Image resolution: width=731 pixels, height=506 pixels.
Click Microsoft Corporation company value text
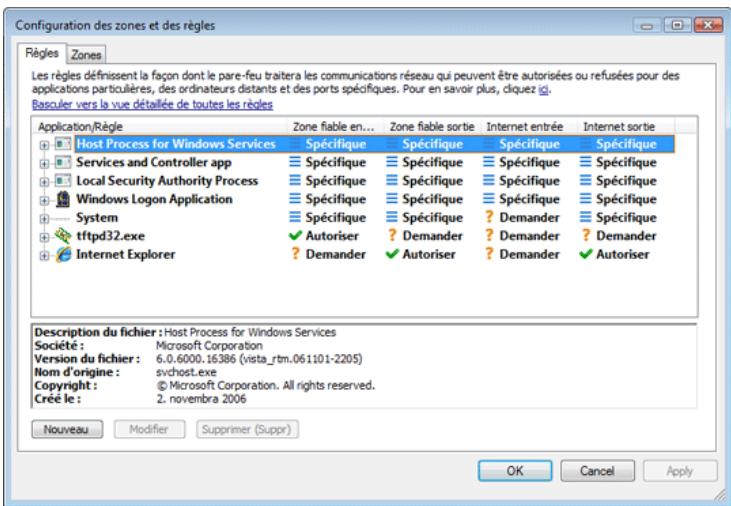click(209, 346)
